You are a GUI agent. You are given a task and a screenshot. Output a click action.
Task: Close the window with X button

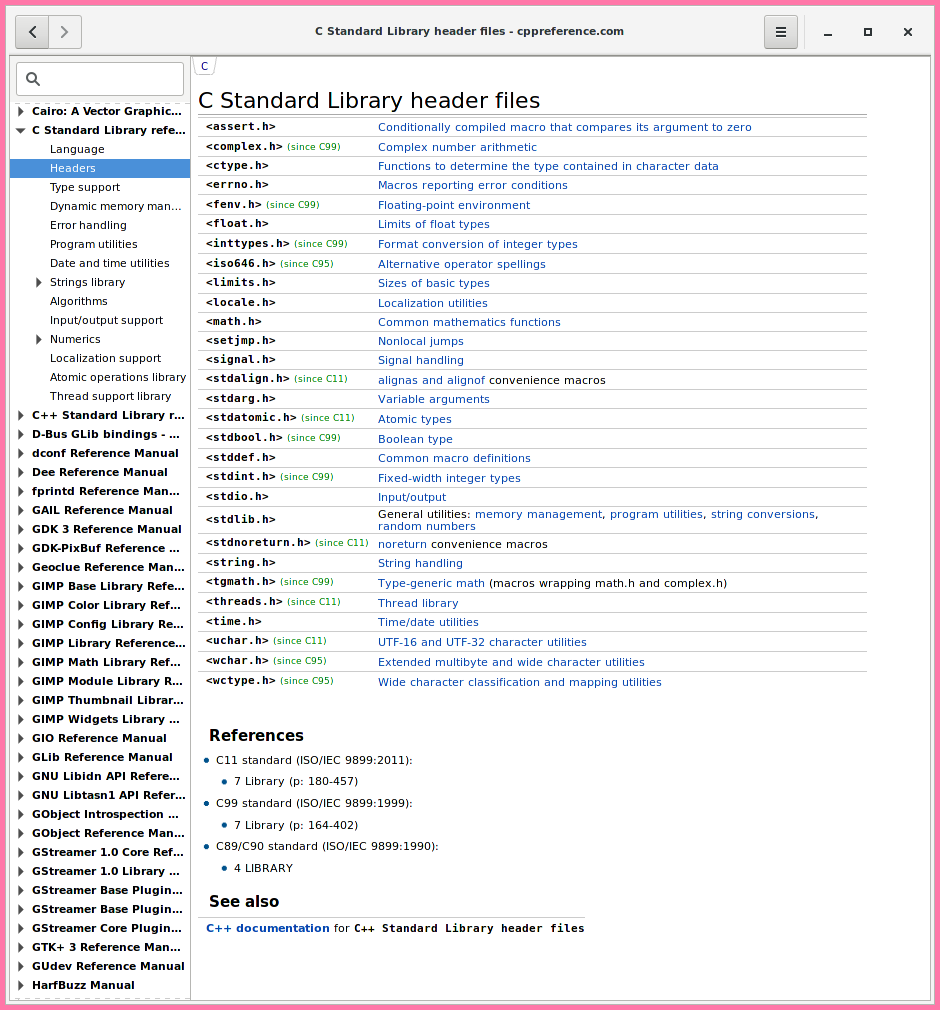point(908,32)
